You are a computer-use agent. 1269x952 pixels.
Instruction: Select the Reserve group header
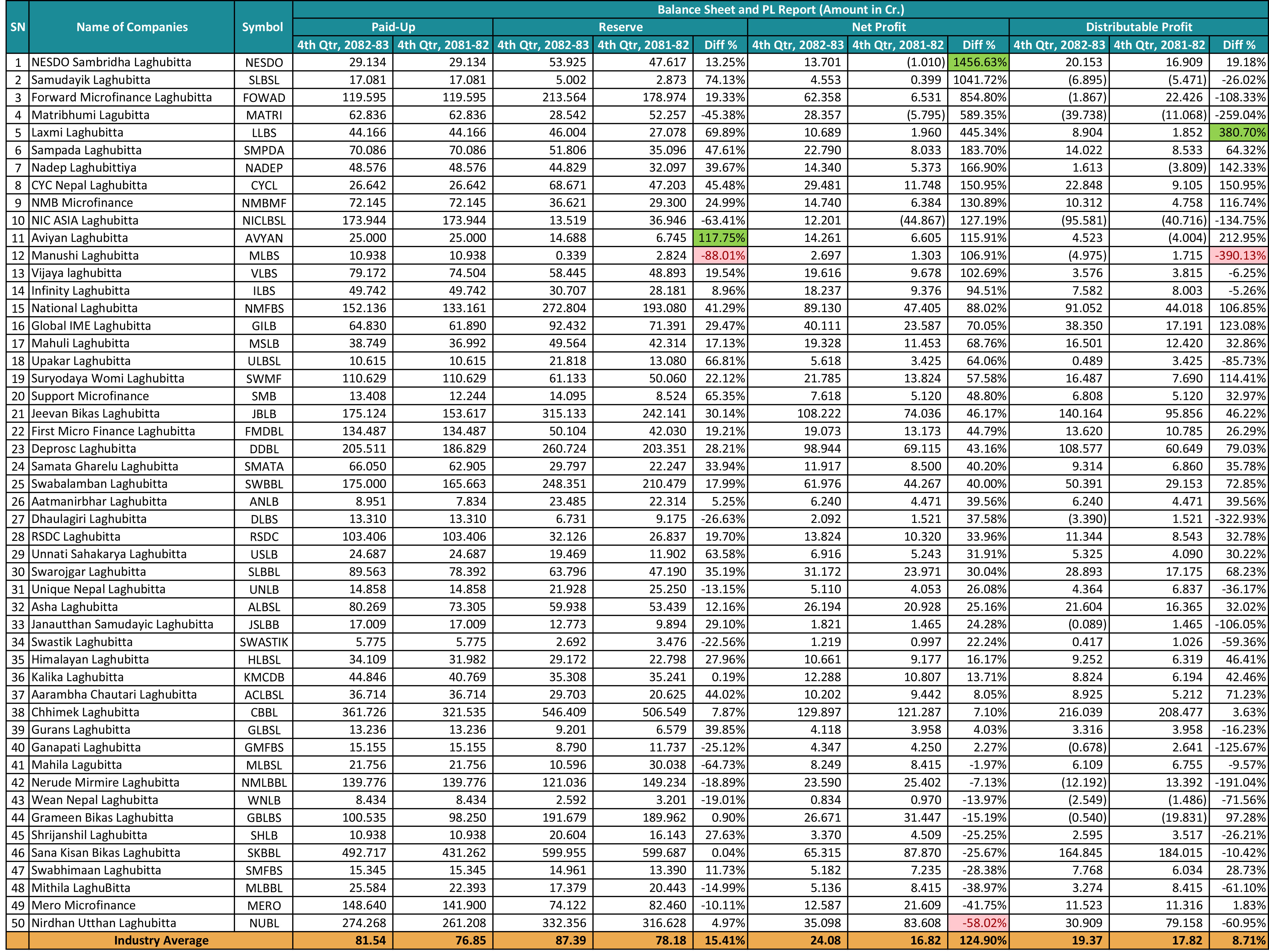coord(620,27)
